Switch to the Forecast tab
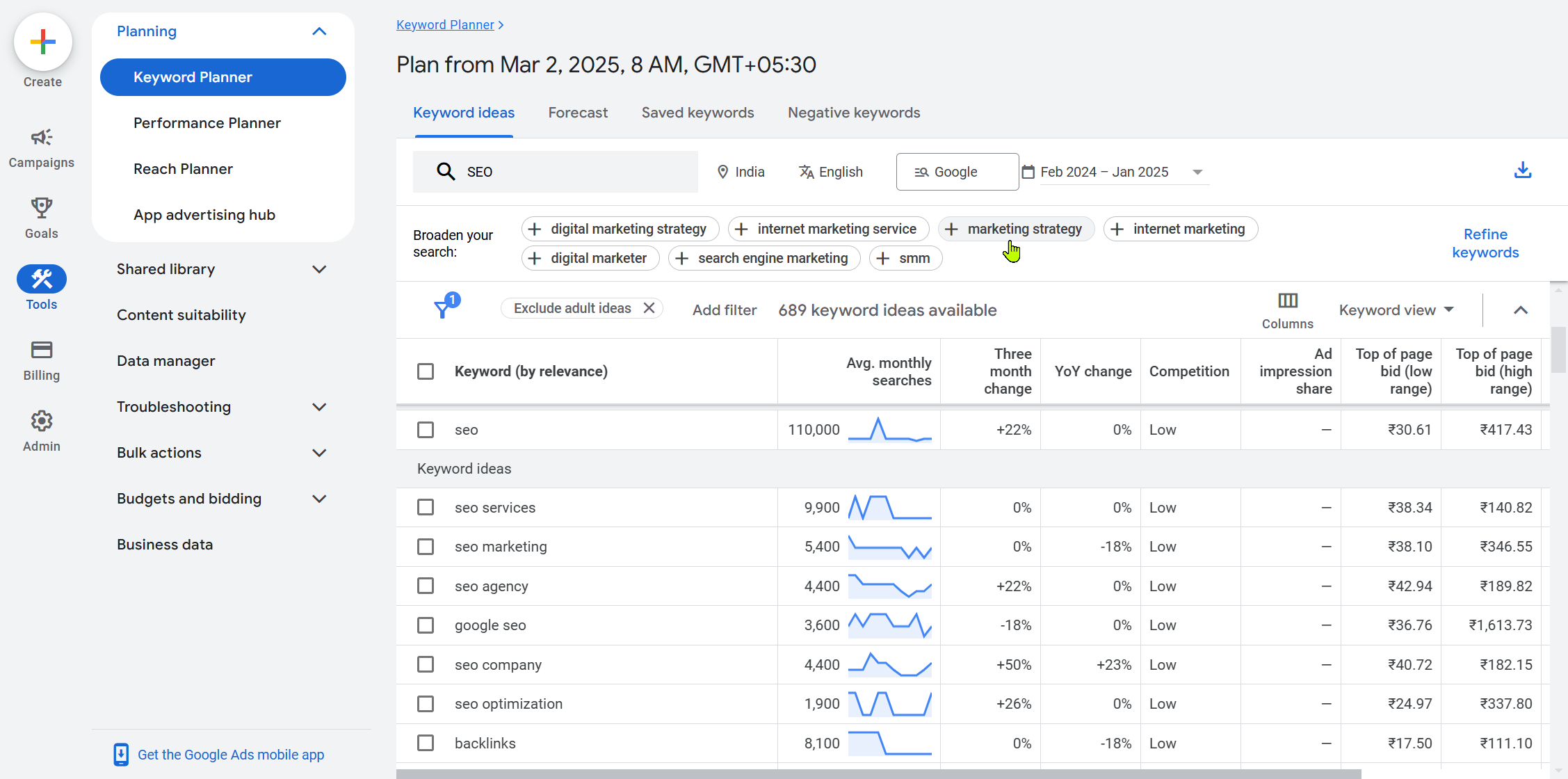This screenshot has height=779, width=1568. point(578,113)
